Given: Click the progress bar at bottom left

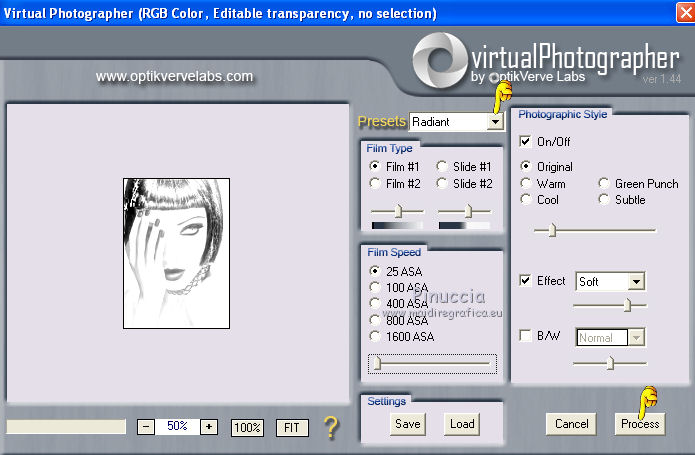Looking at the screenshot, I should (66, 427).
